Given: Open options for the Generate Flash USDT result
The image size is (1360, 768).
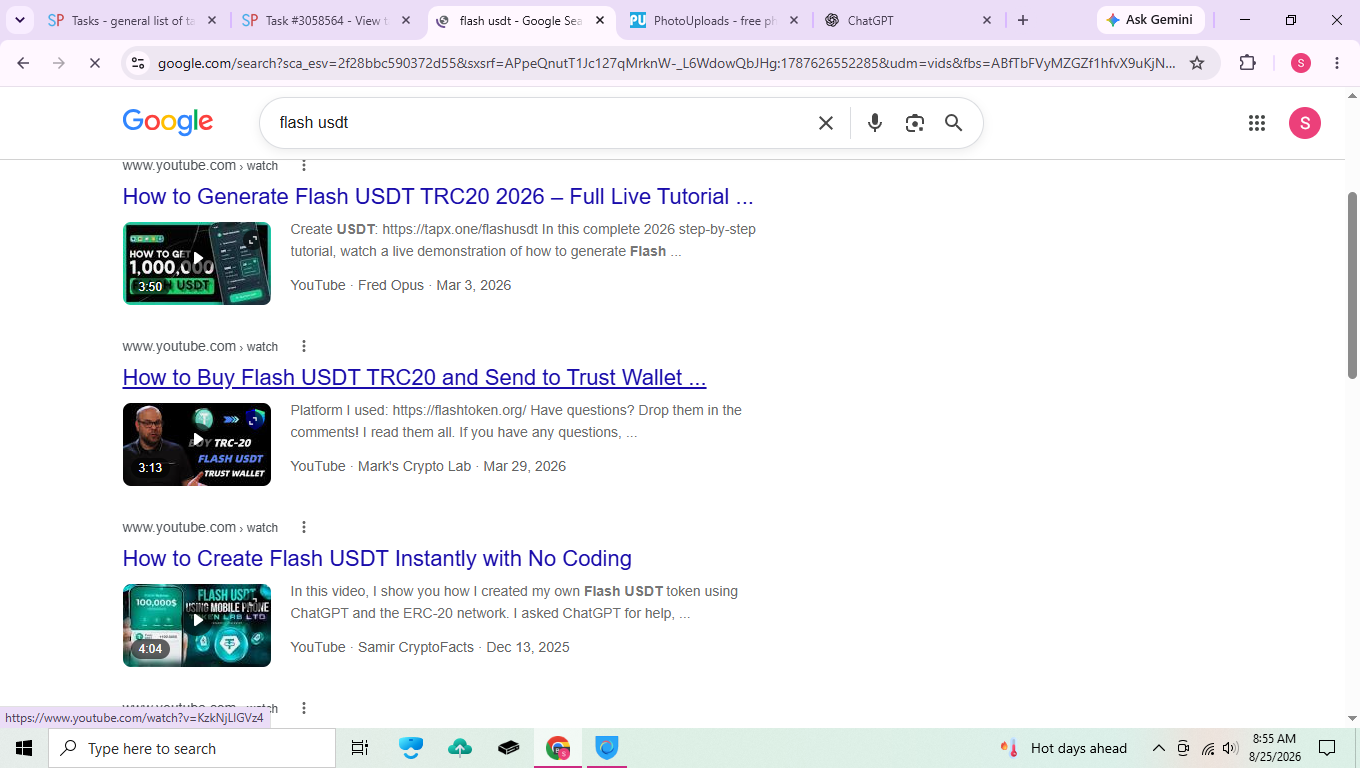Looking at the screenshot, I should tap(304, 165).
